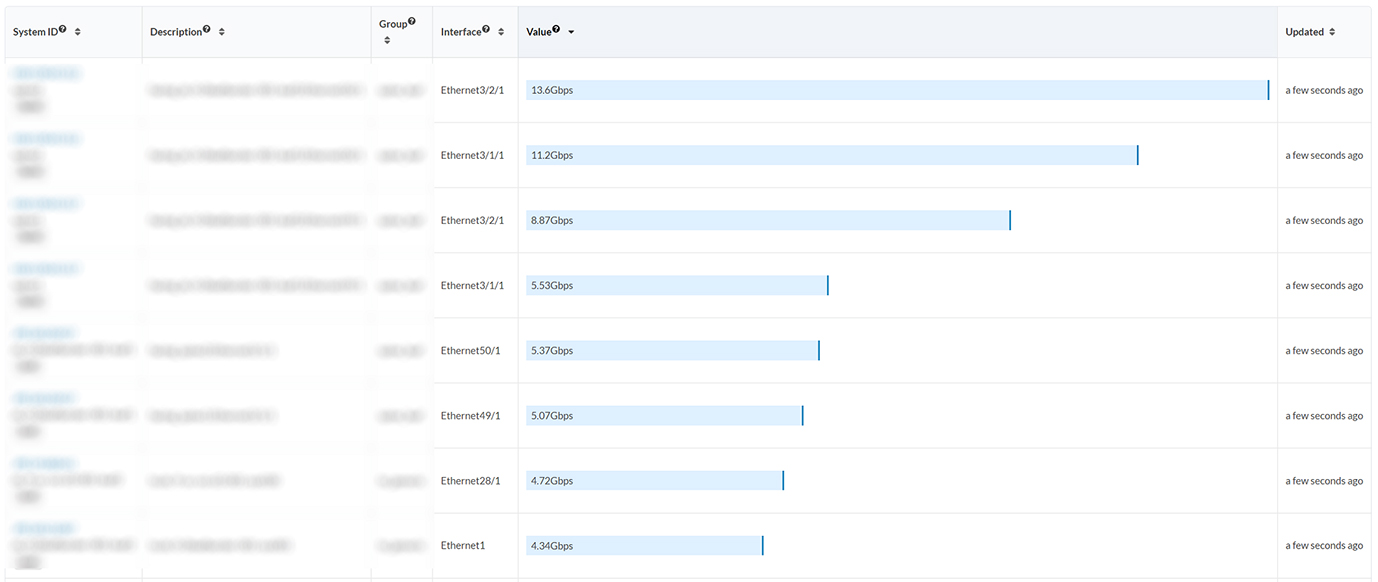Open the System ID link for Ethernet50/1 row
The height and width of the screenshot is (582, 1378).
click(x=44, y=334)
